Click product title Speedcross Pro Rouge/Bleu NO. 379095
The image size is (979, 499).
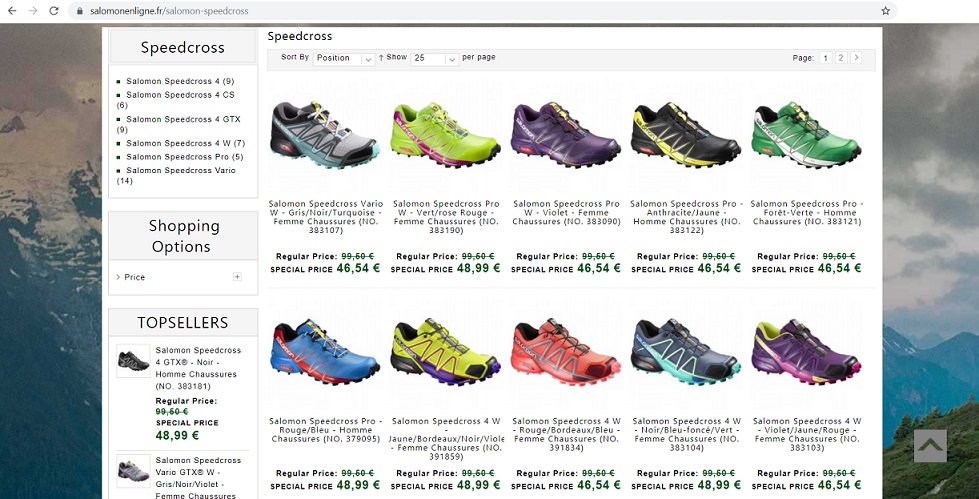(x=326, y=430)
